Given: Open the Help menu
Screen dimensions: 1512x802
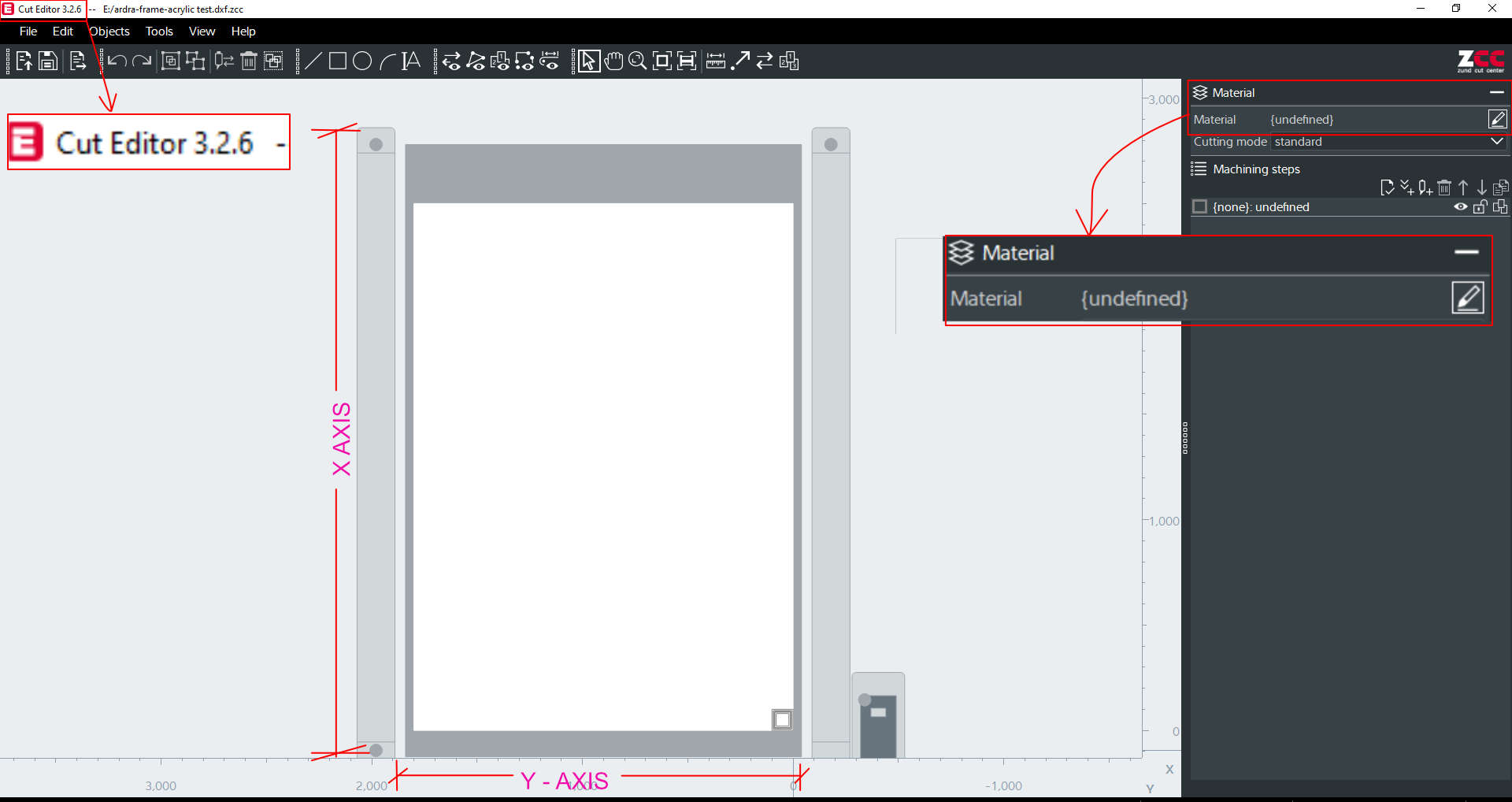Looking at the screenshot, I should coord(243,32).
